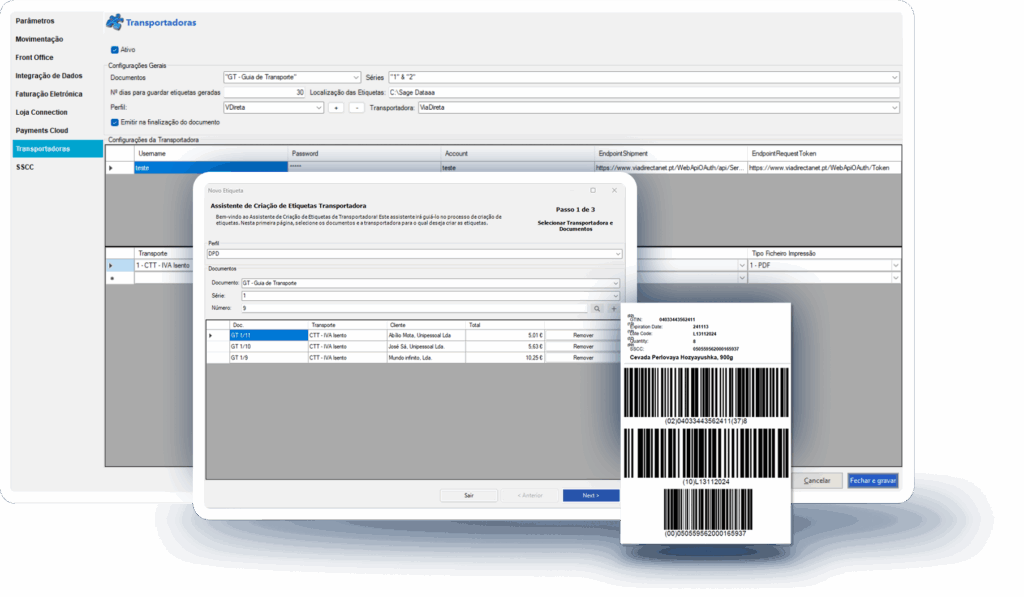
Task: Select the 'GT 1/10' document cell
Action: 268,347
